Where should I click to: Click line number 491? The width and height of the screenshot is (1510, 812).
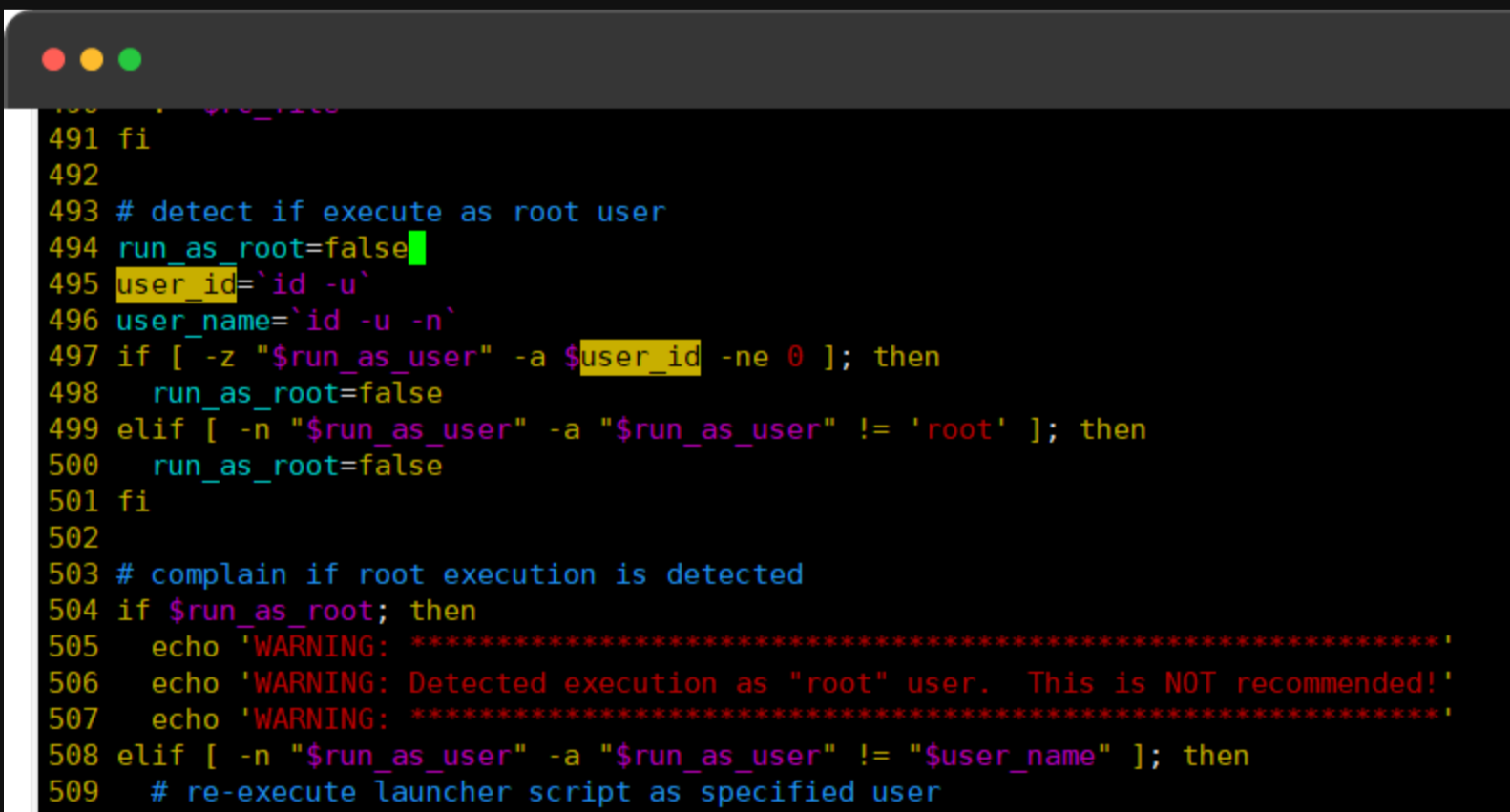73,139
